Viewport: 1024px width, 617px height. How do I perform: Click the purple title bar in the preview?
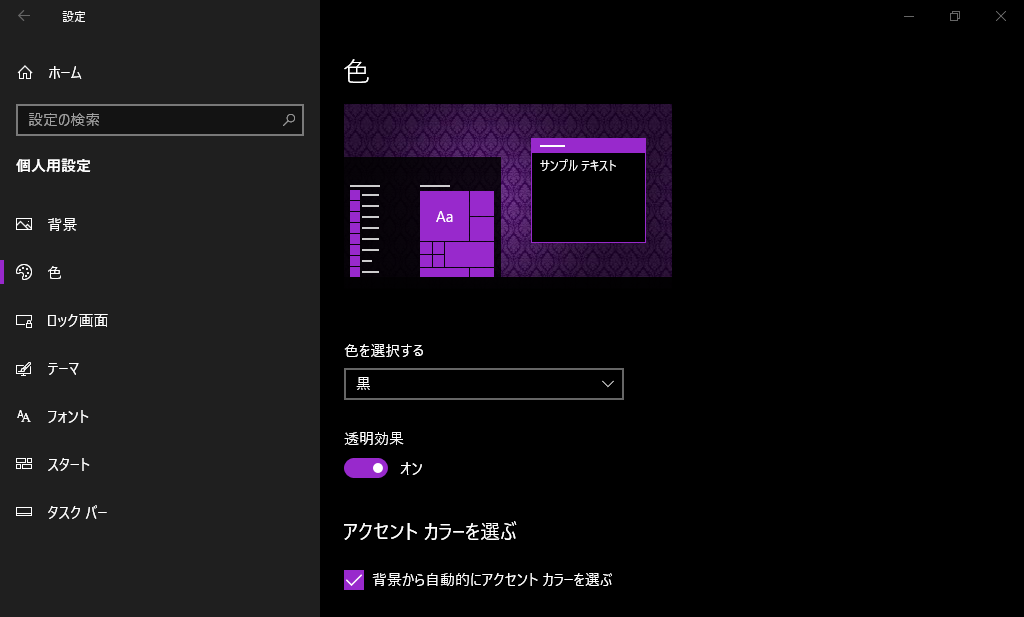pyautogui.click(x=588, y=145)
